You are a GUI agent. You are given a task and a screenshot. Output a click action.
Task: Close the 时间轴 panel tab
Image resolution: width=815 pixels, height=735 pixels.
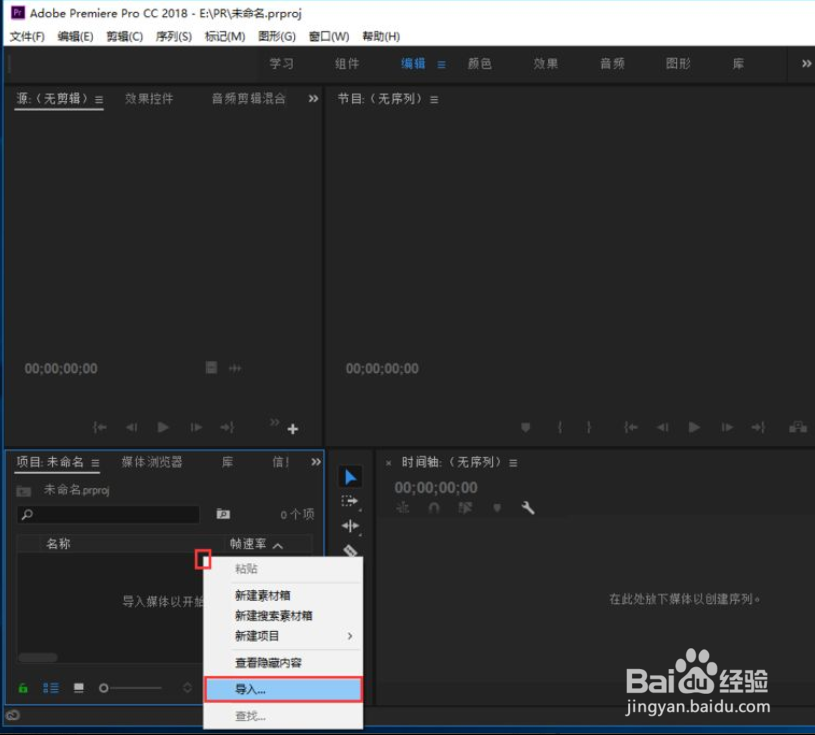(x=388, y=463)
